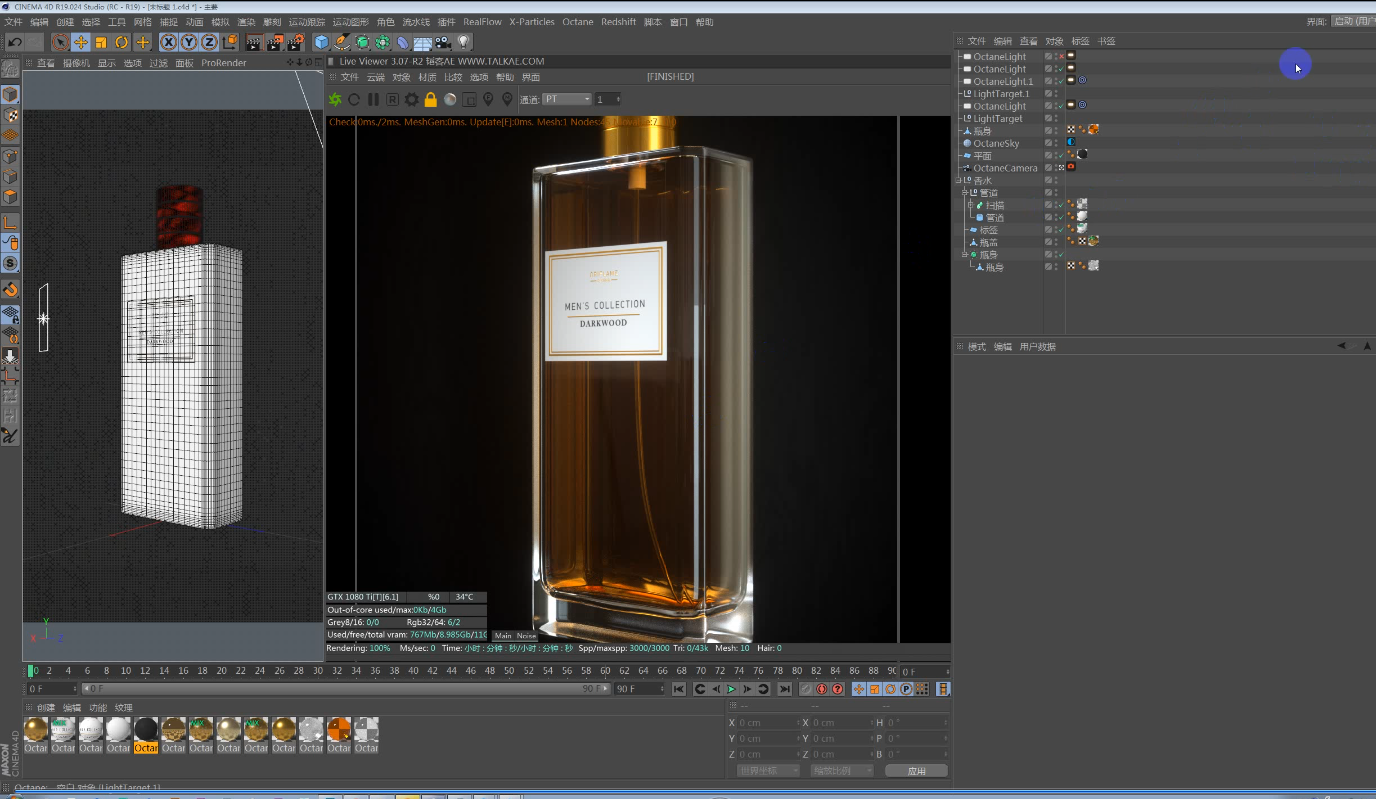Click the Render View clapperboard icon

[x=254, y=42]
